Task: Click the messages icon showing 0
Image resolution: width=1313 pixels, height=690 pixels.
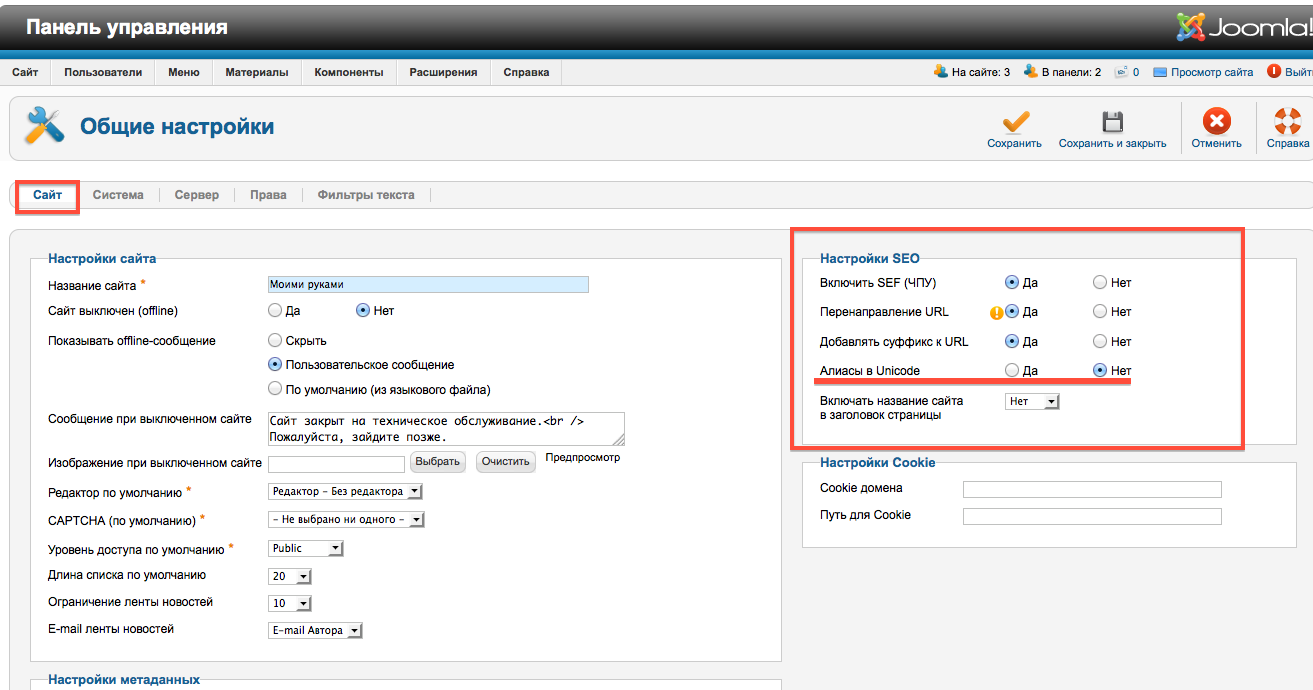Action: click(x=1122, y=72)
